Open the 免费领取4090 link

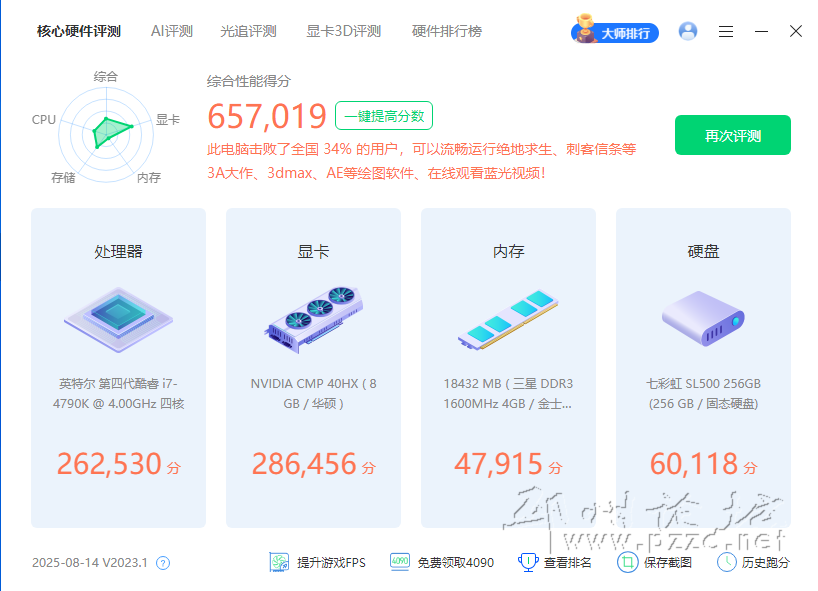point(455,563)
